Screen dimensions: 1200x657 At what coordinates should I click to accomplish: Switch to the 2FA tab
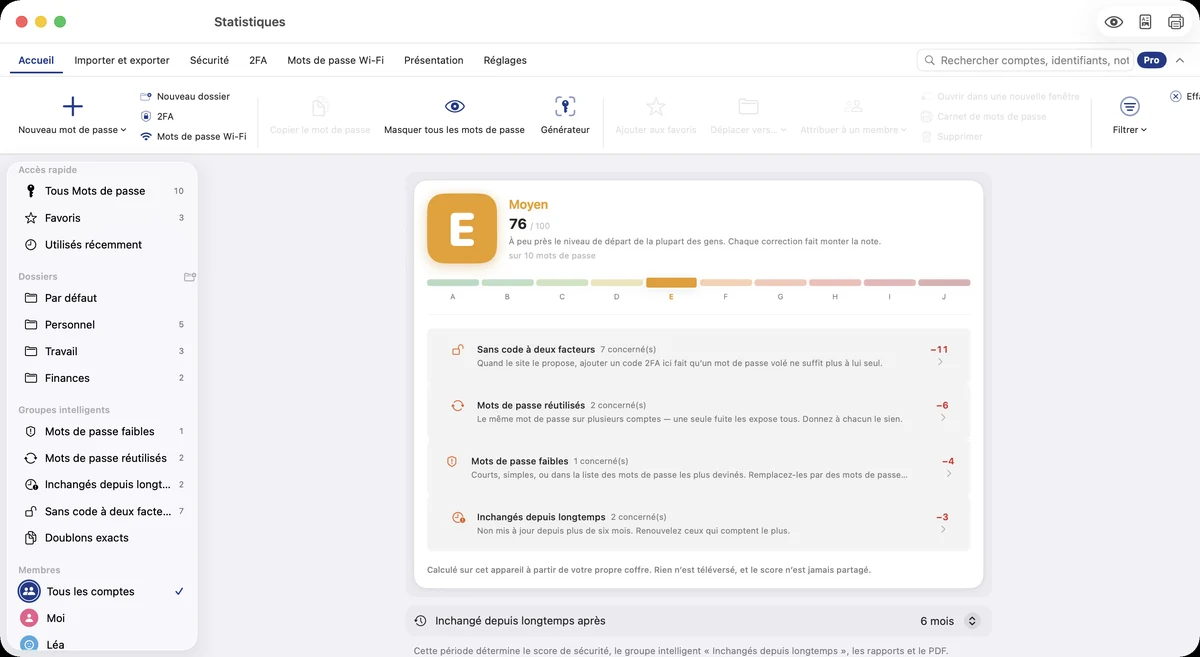pyautogui.click(x=258, y=60)
